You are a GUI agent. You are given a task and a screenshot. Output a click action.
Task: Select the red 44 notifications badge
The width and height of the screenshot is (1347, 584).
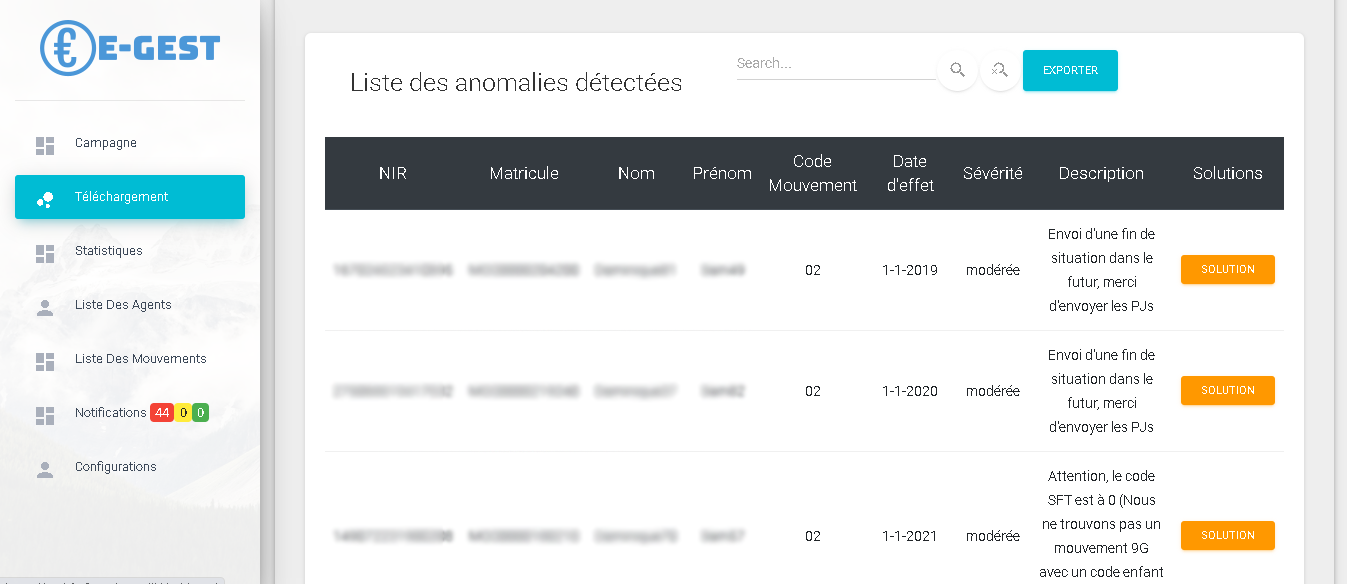[x=162, y=413]
